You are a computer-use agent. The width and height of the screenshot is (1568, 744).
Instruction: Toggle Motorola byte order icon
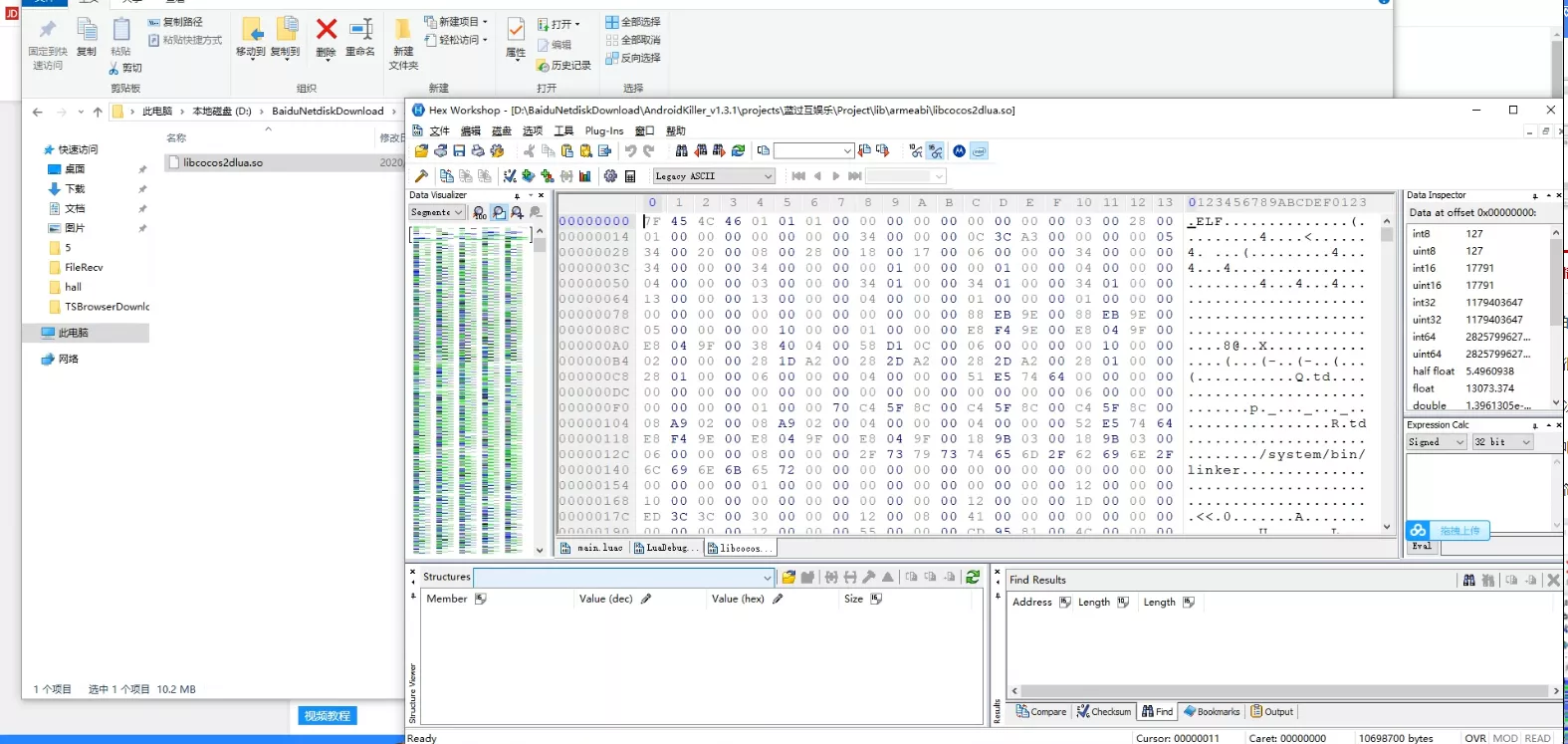point(959,150)
